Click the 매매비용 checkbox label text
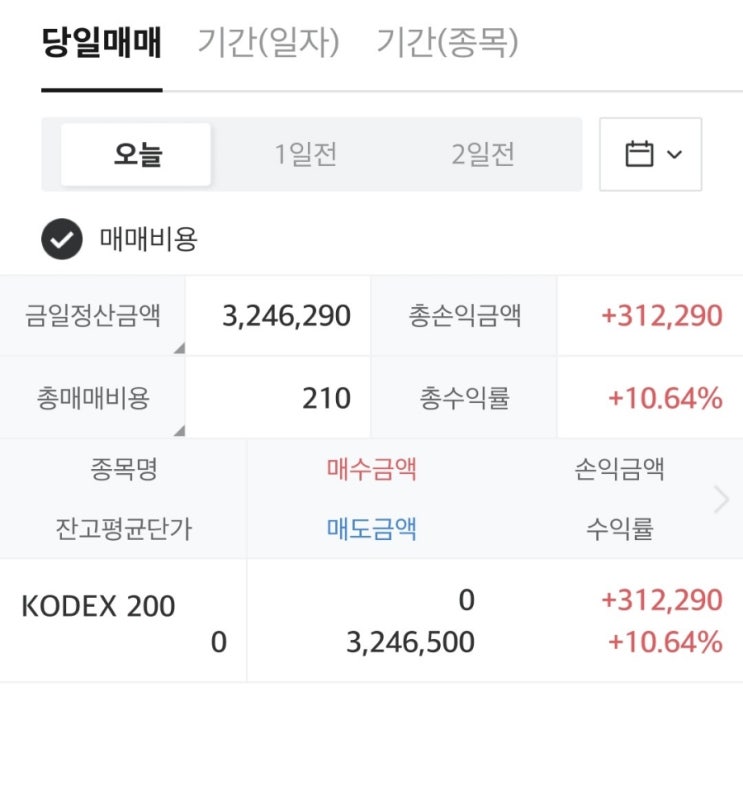 pyautogui.click(x=148, y=240)
